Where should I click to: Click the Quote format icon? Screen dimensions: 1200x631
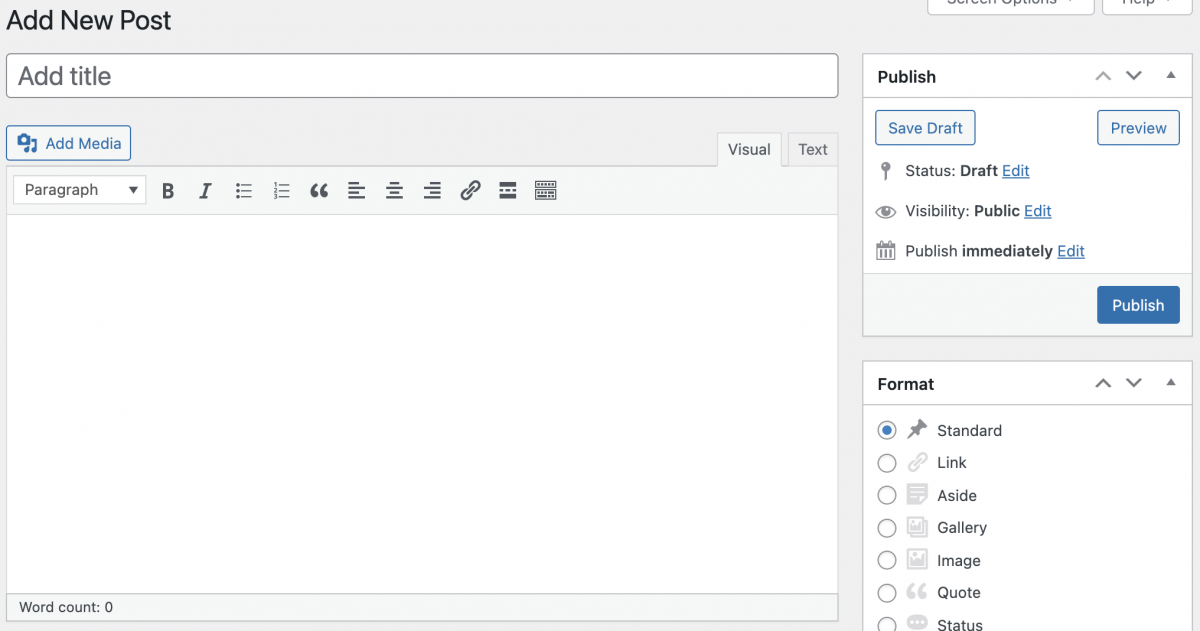tap(917, 592)
